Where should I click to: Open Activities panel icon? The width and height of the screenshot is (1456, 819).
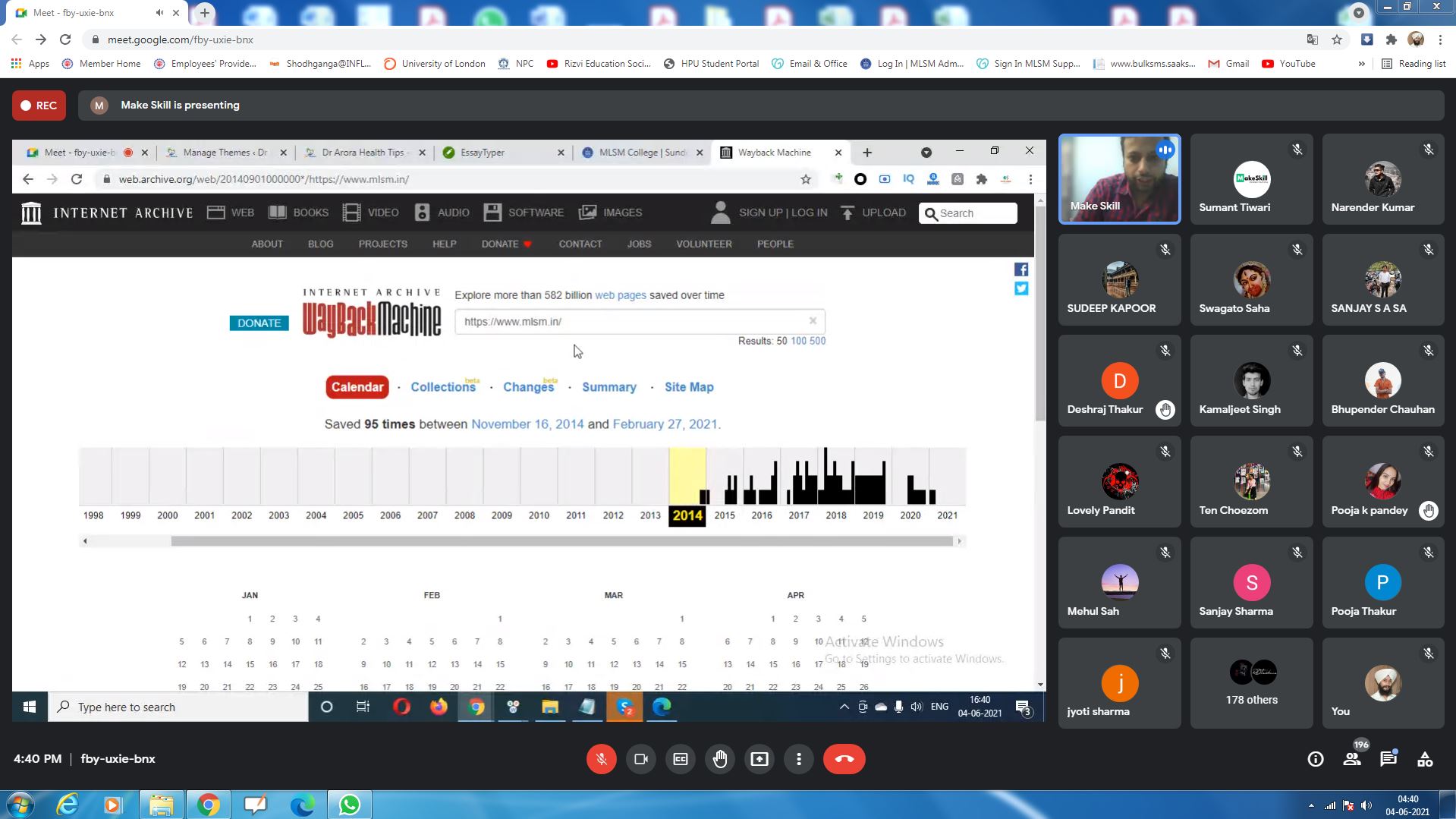point(1425,759)
